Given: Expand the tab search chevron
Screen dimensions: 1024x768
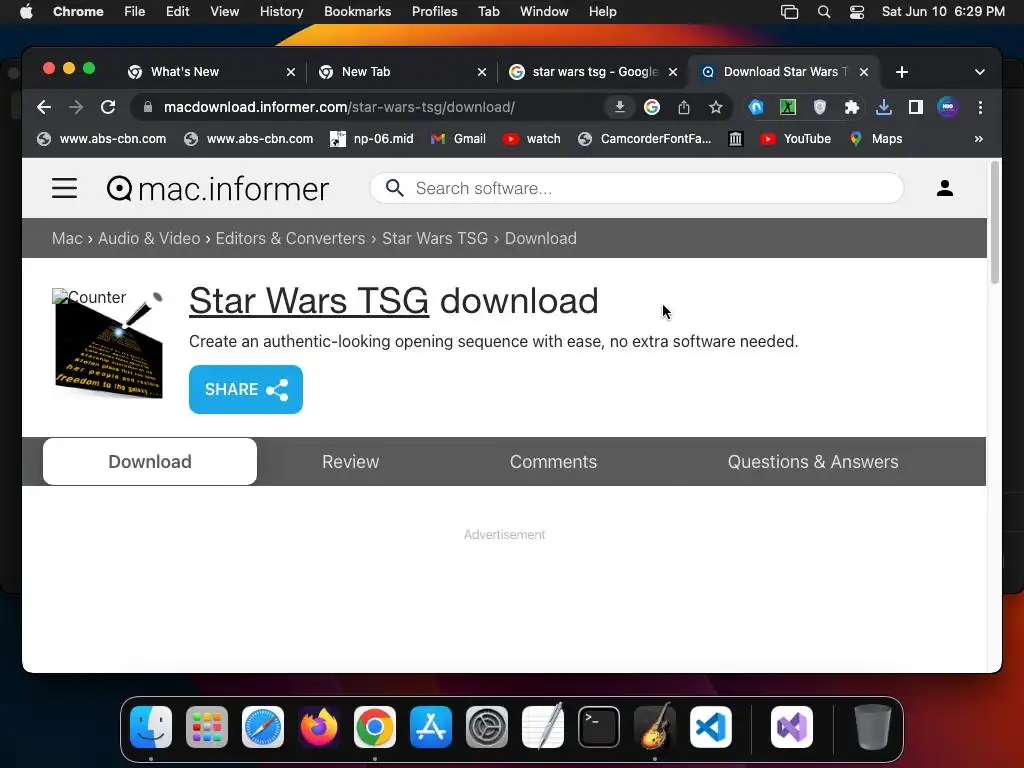Looking at the screenshot, I should [980, 72].
